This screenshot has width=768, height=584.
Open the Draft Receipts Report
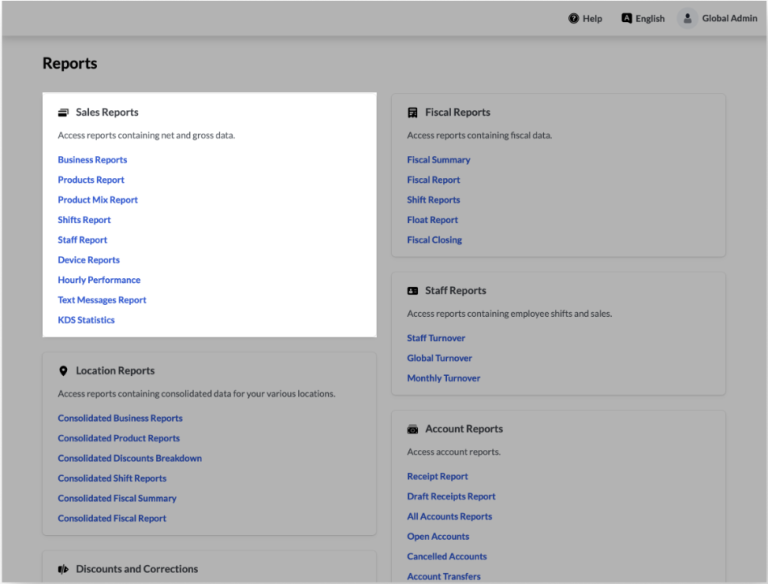pyautogui.click(x=451, y=497)
